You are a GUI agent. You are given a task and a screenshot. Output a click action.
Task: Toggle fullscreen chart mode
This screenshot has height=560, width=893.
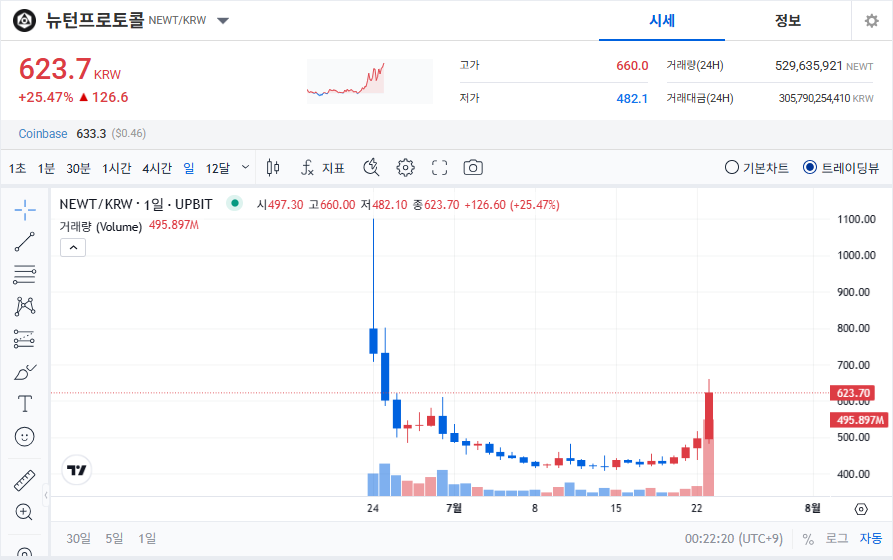click(439, 168)
